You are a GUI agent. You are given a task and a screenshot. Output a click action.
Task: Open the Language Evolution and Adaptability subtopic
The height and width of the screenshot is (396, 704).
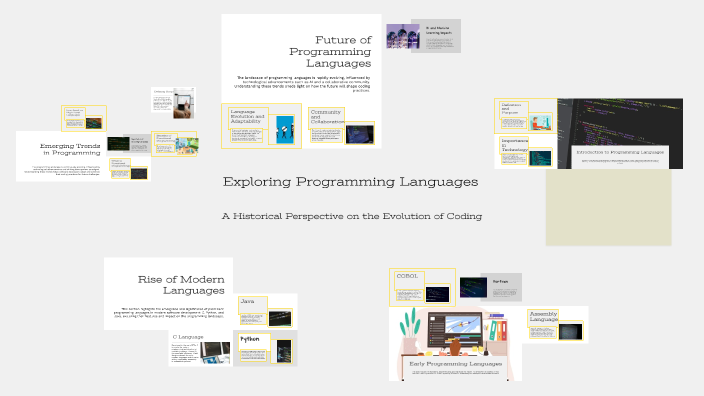pos(261,126)
